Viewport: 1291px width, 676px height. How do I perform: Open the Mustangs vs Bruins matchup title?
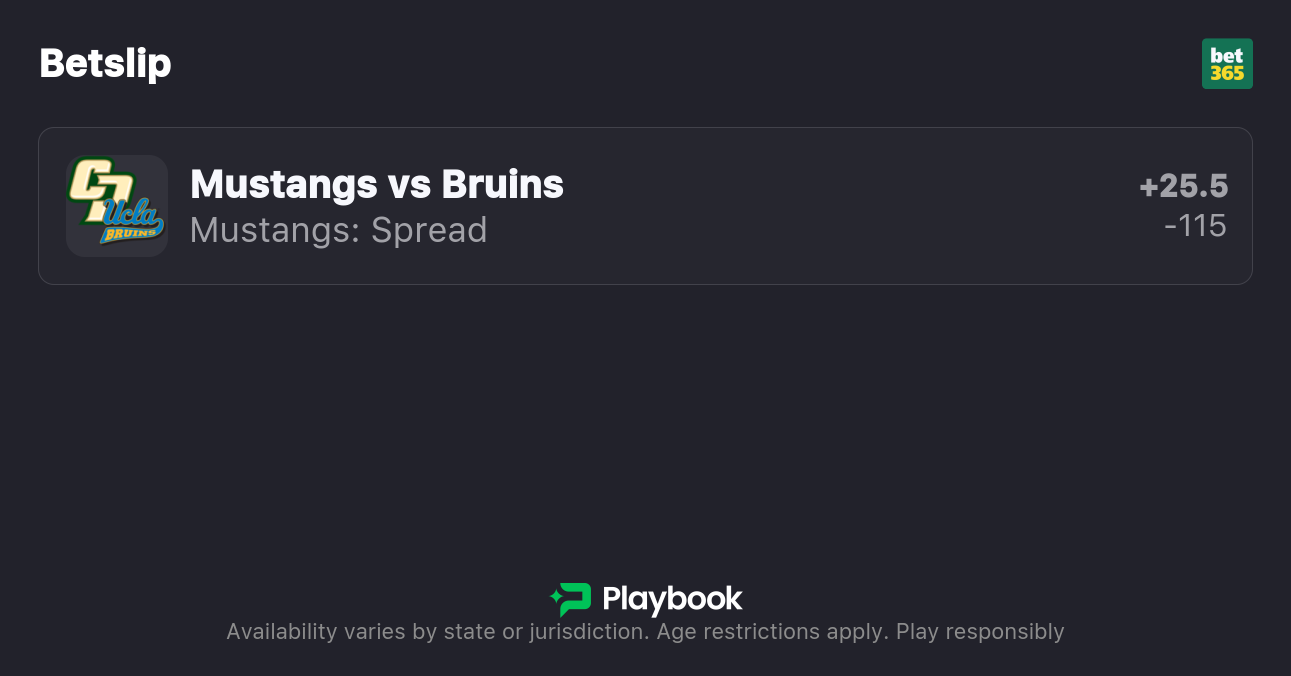click(376, 184)
